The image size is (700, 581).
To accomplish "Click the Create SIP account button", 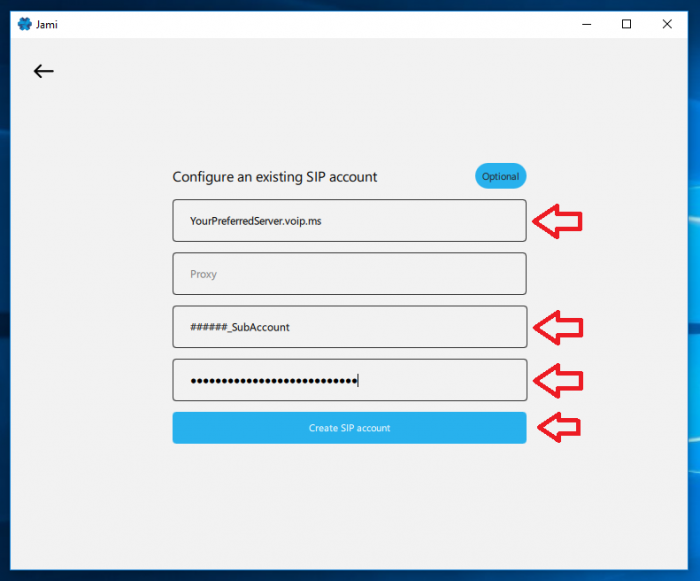I will click(350, 428).
